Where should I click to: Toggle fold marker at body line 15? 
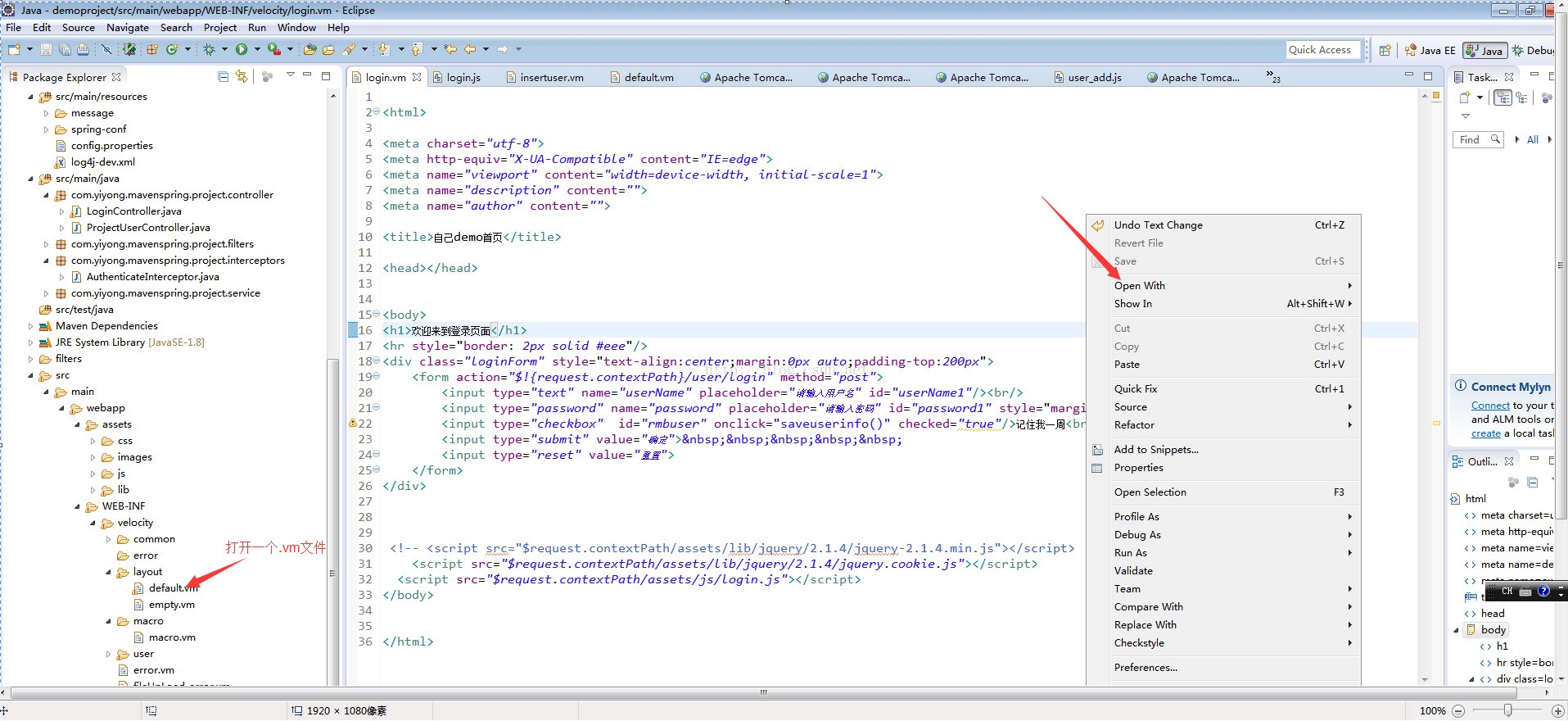376,315
